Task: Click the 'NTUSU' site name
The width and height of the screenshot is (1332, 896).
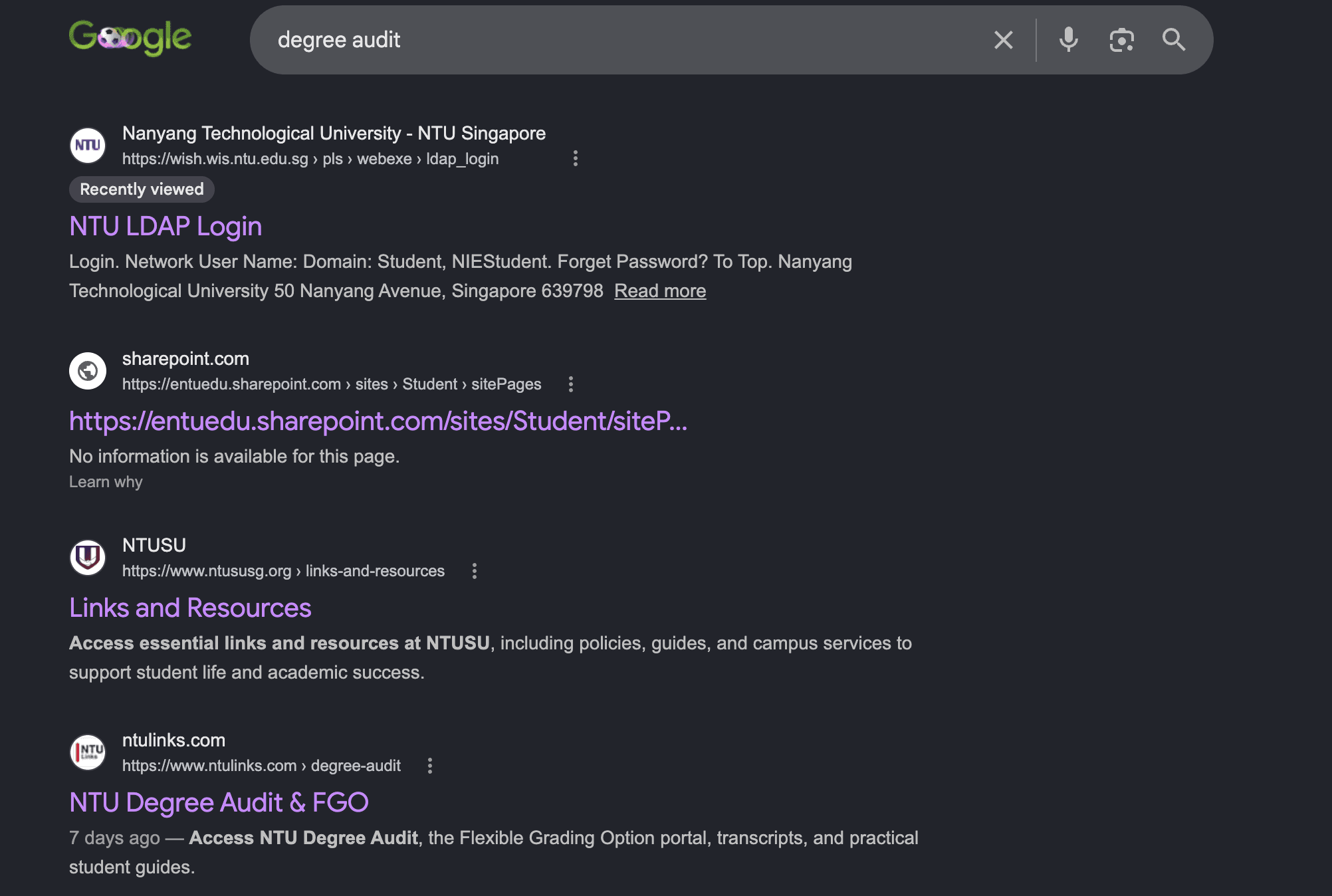Action: [154, 545]
